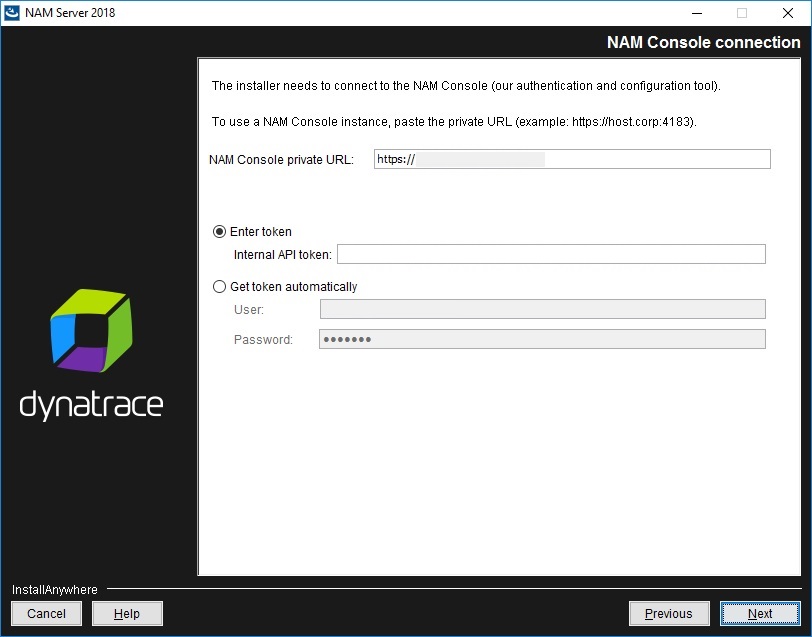
Task: Open Help for the installer
Action: (127, 614)
